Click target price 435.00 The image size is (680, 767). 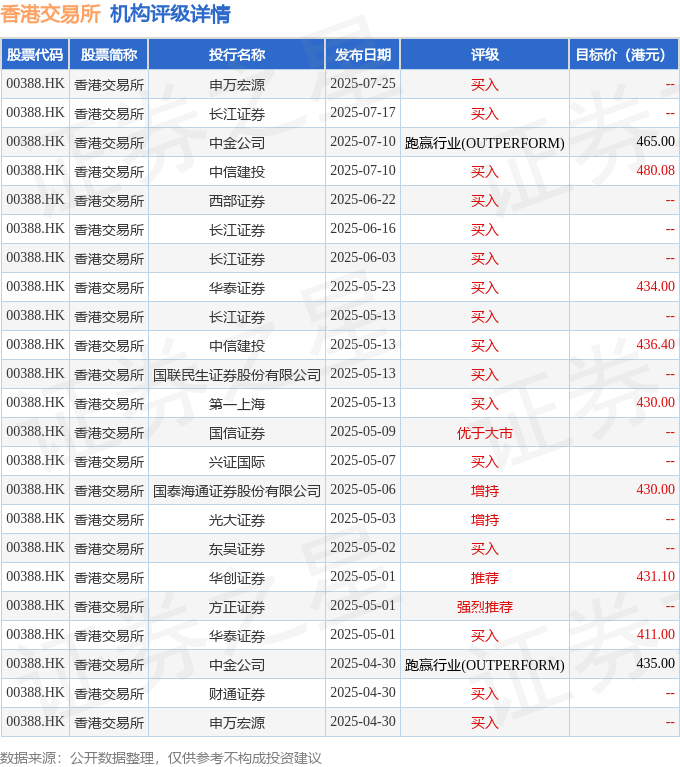coord(655,663)
